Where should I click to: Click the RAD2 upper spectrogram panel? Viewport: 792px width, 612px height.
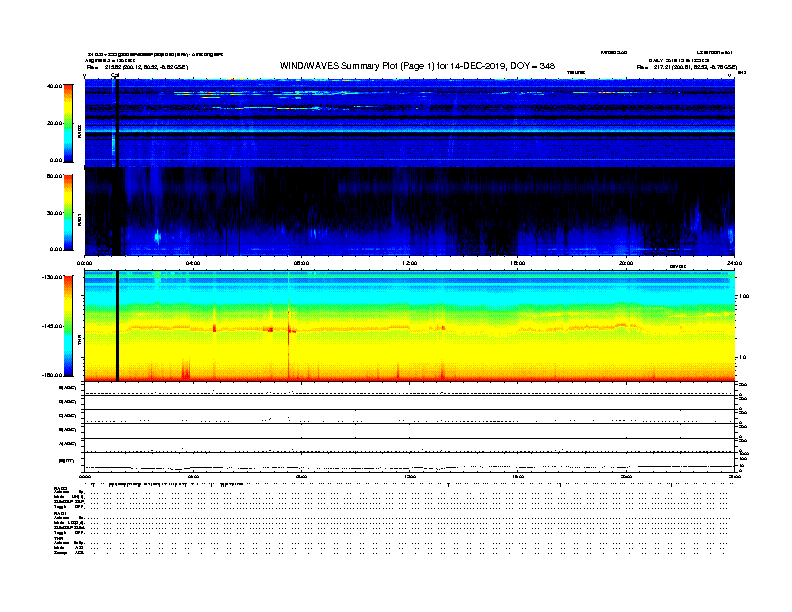point(410,123)
